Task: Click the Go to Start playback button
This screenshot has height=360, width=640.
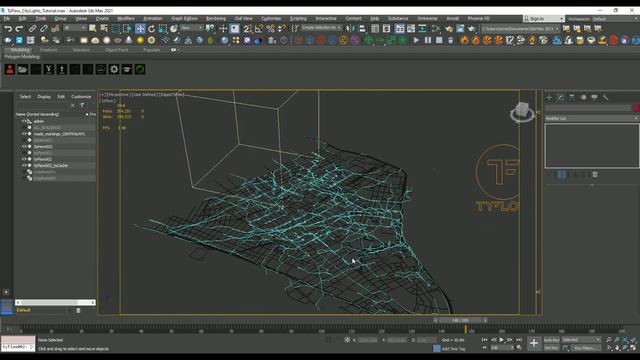Action: tap(484, 340)
